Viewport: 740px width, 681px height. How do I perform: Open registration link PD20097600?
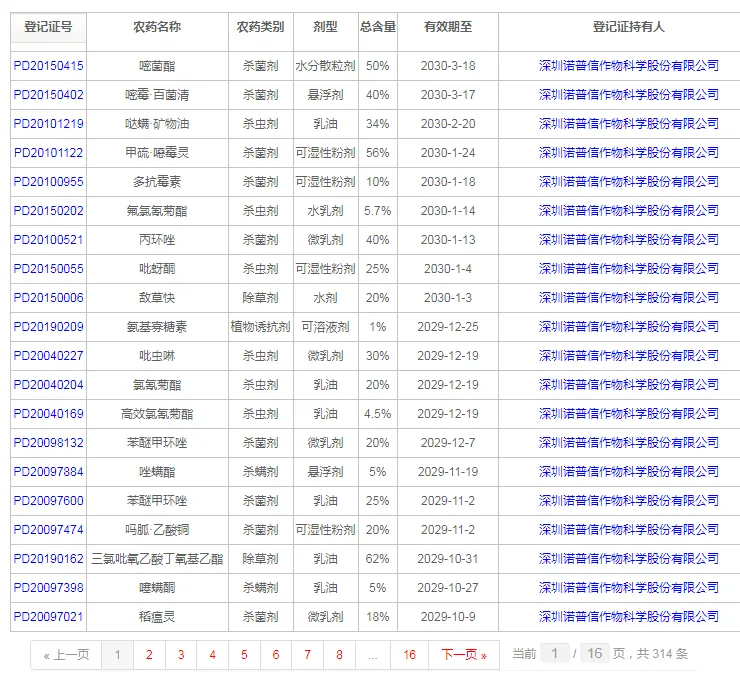49,501
